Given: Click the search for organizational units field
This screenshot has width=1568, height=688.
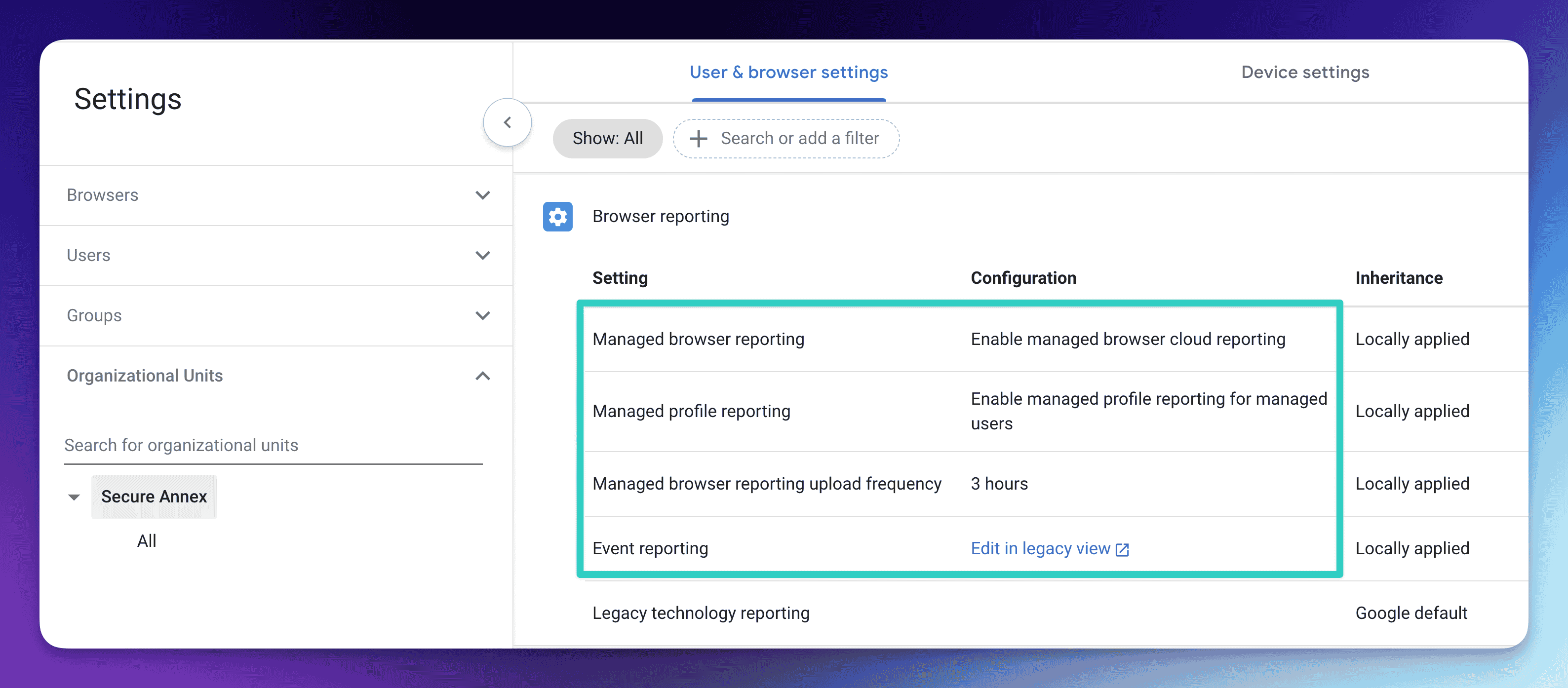Looking at the screenshot, I should point(272,445).
